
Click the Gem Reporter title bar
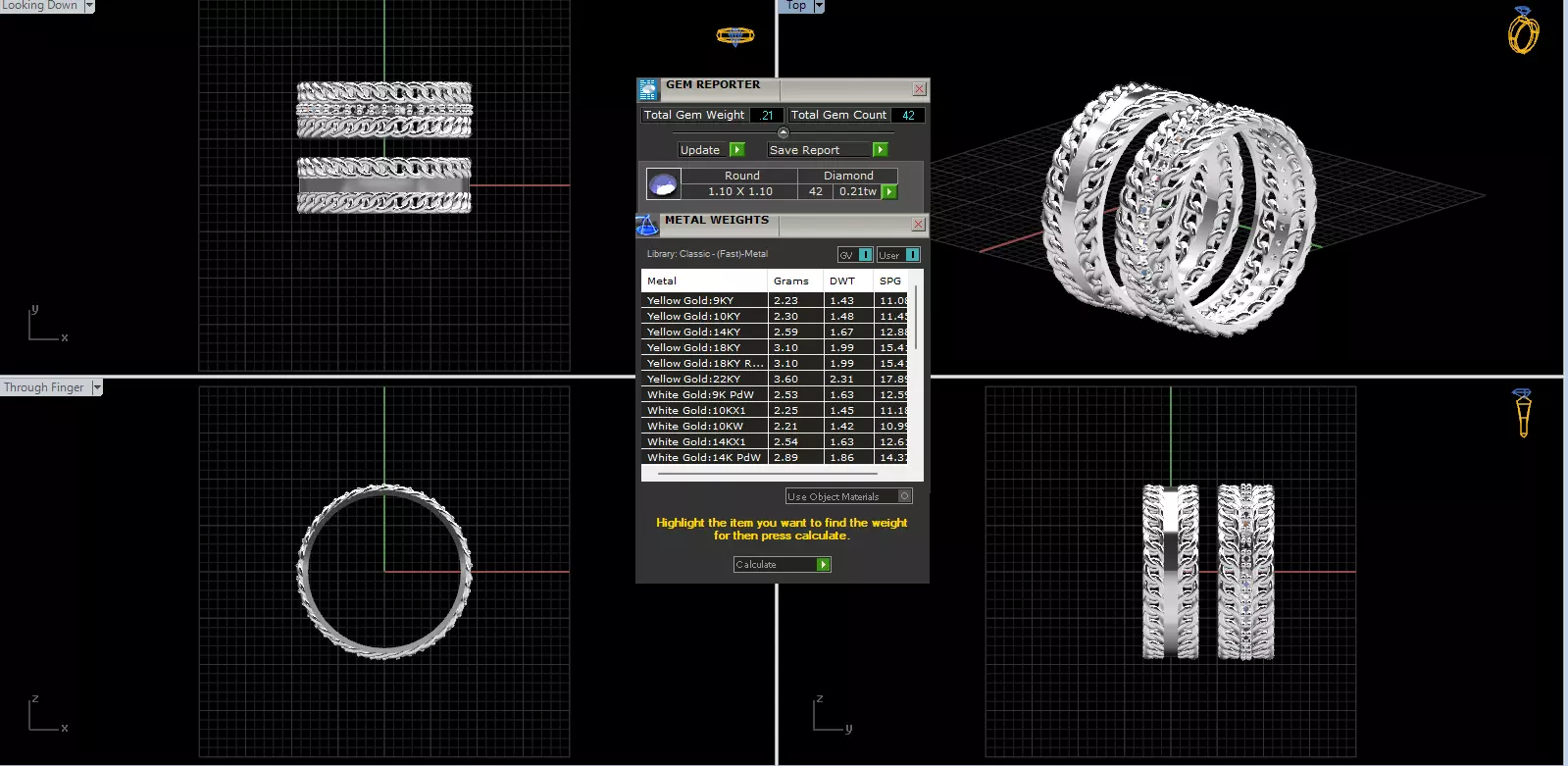click(784, 90)
